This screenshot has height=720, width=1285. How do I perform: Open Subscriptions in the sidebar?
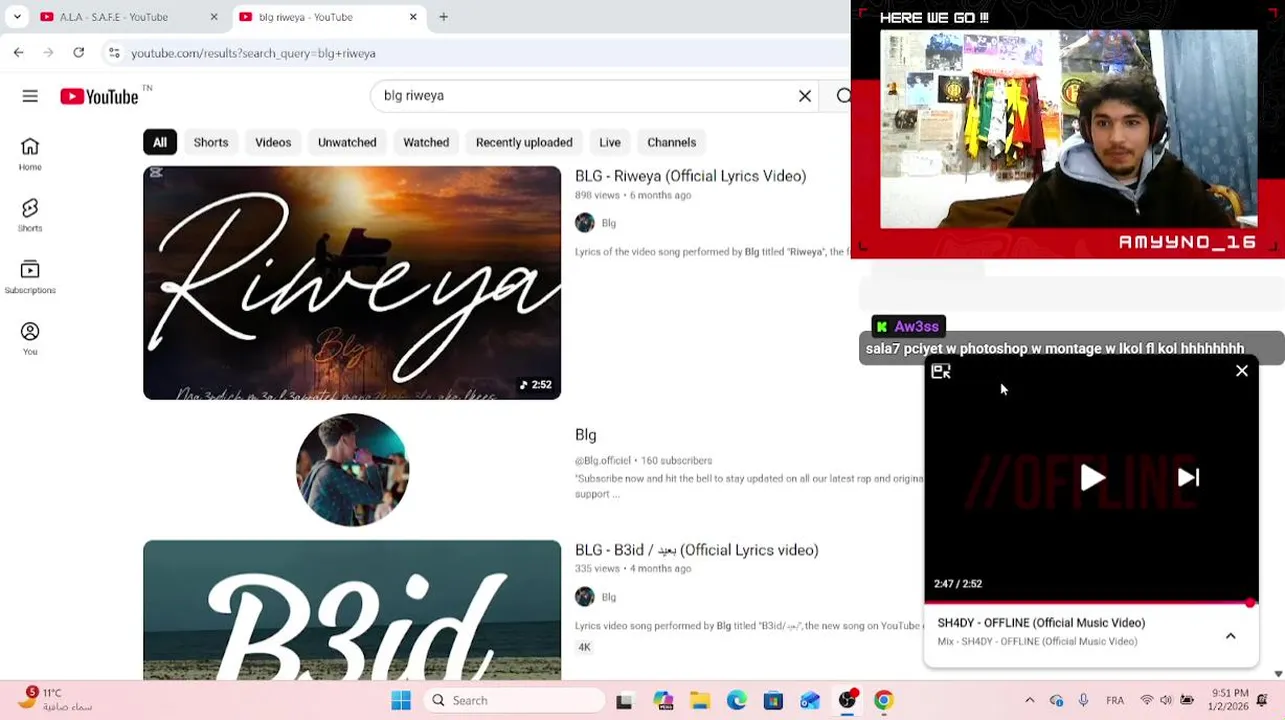pos(30,277)
